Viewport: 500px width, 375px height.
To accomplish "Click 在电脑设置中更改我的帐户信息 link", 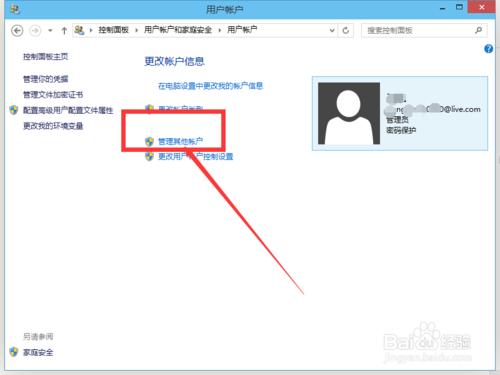I will pyautogui.click(x=210, y=86).
